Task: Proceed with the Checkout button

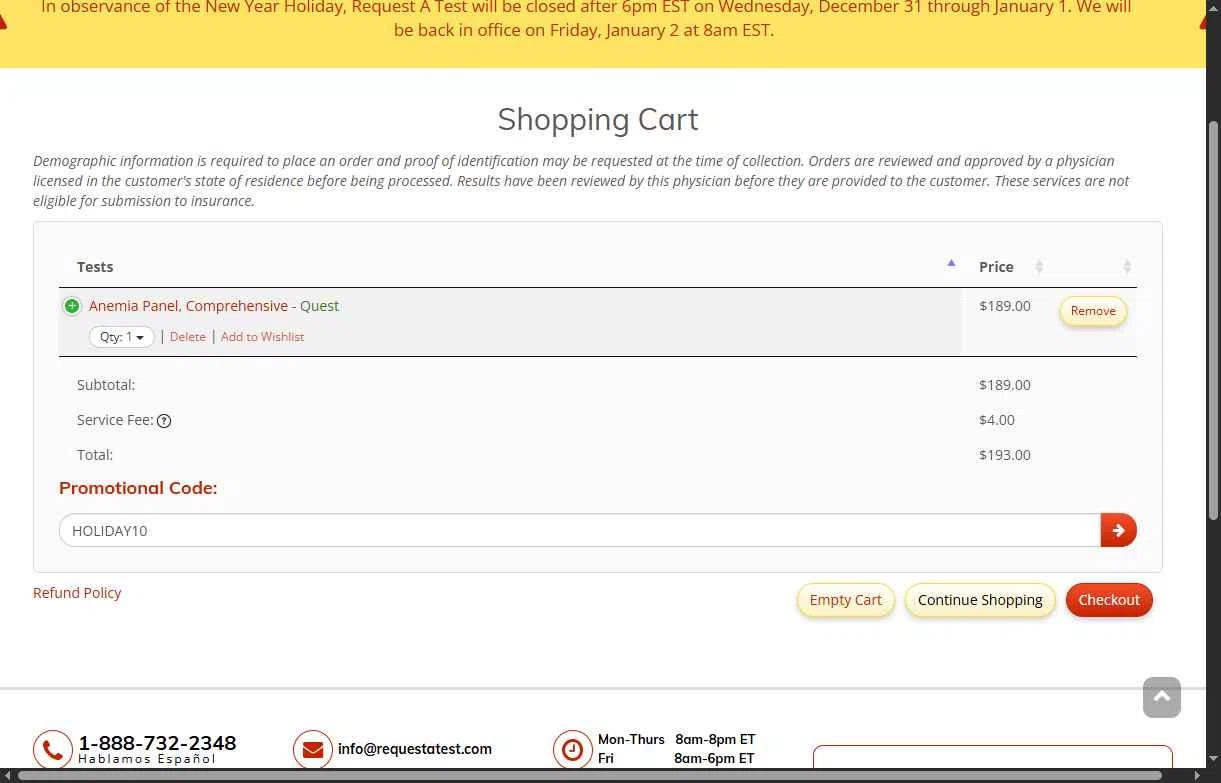Action: [1109, 600]
